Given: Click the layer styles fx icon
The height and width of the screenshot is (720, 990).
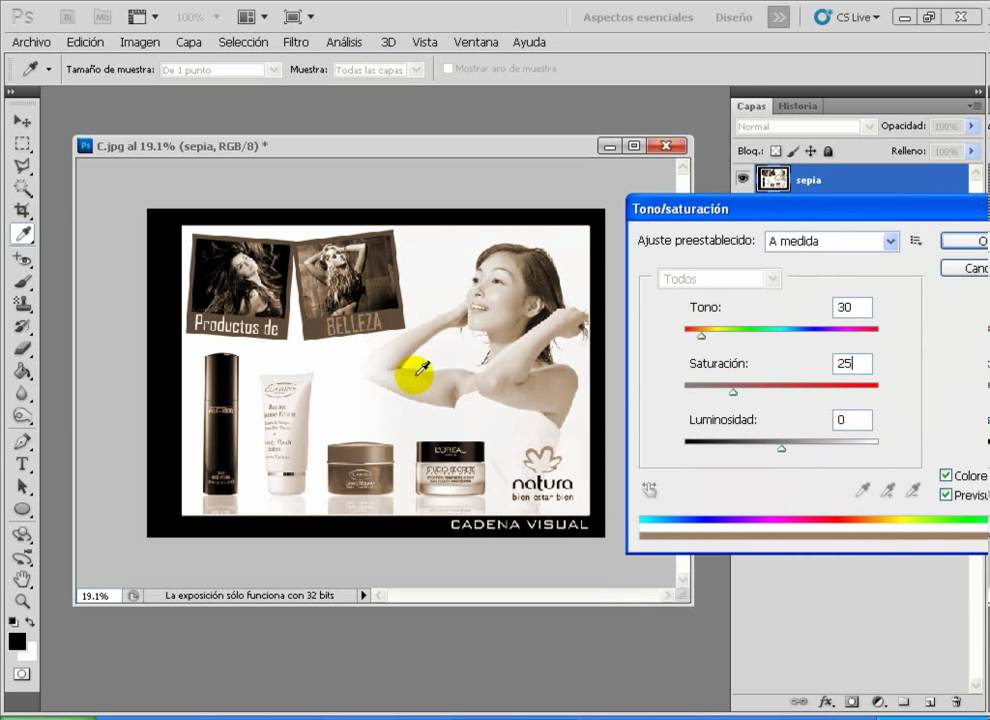Looking at the screenshot, I should [x=826, y=702].
